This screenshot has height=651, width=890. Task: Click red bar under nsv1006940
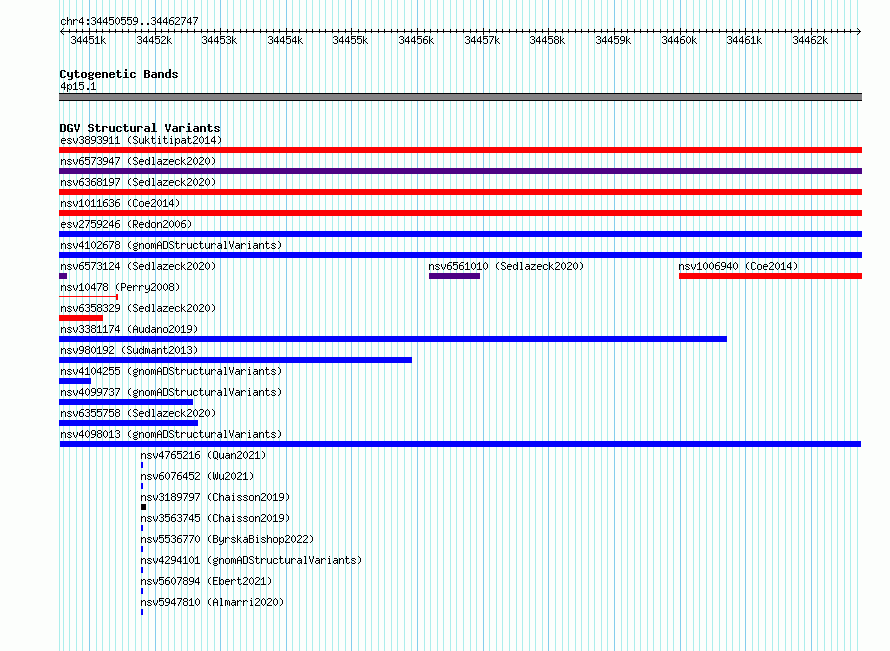point(770,276)
